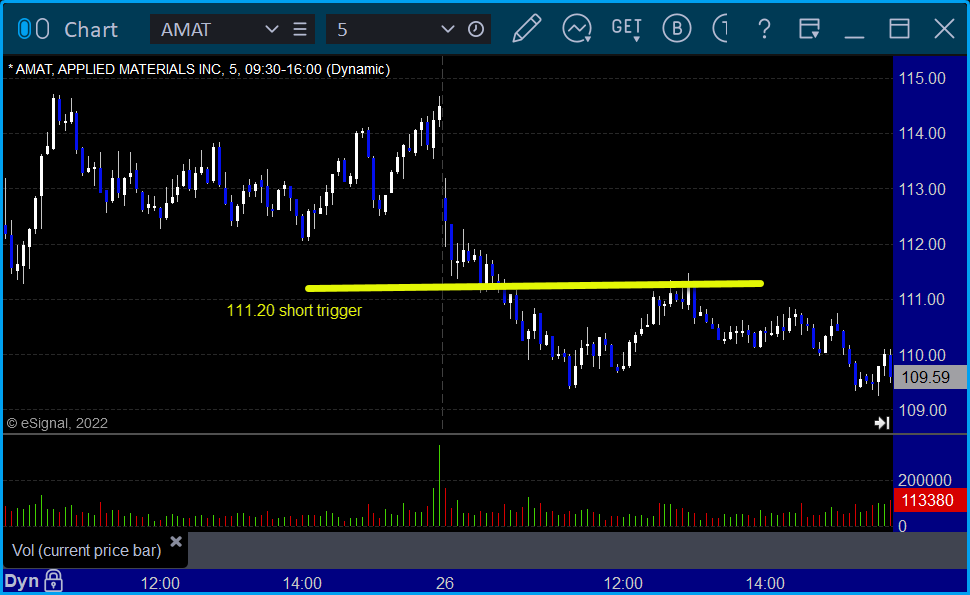970x595 pixels.
Task: Open the studies chart-line icon menu
Action: point(577,28)
